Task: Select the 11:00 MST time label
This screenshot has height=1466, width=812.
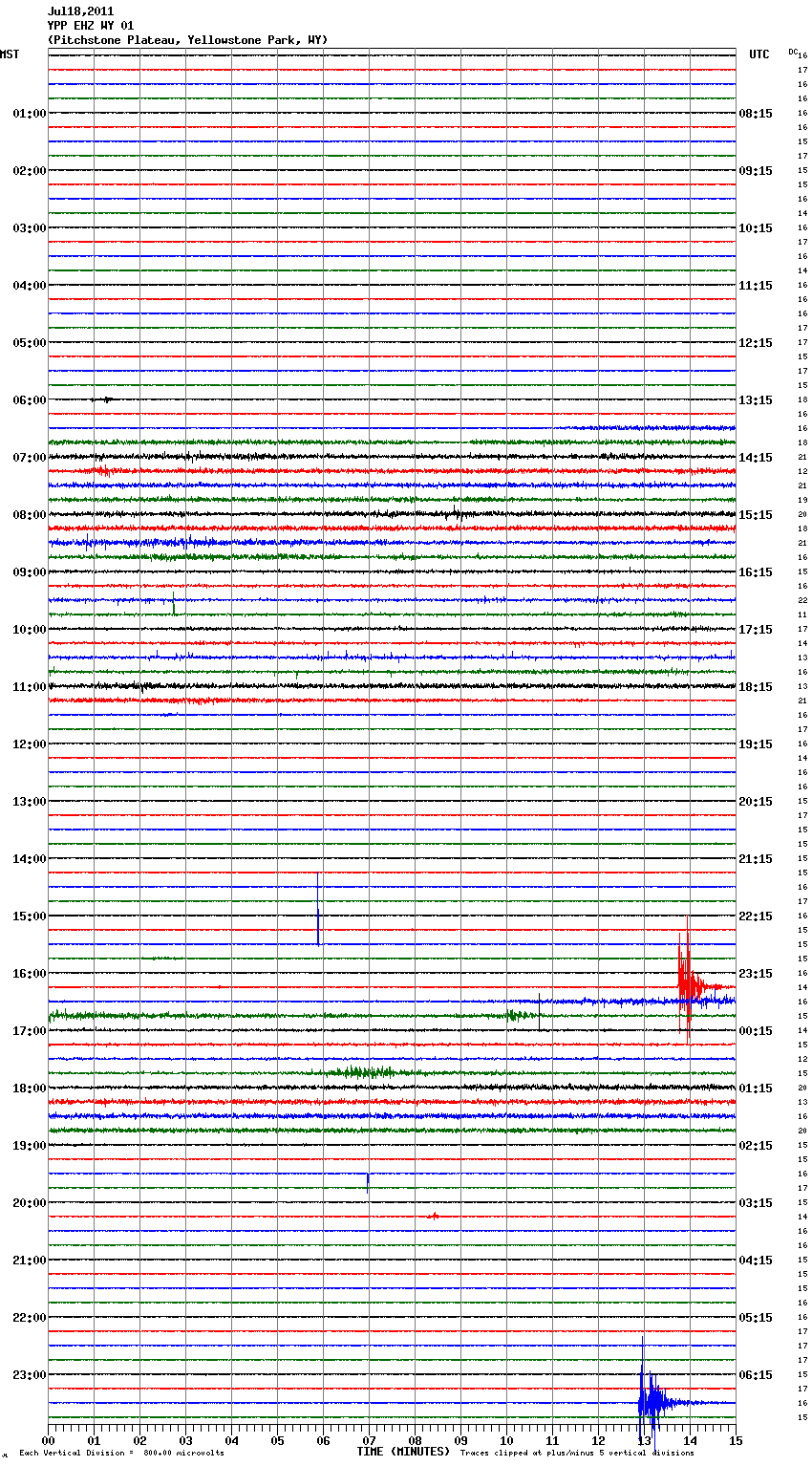Action: tap(29, 687)
